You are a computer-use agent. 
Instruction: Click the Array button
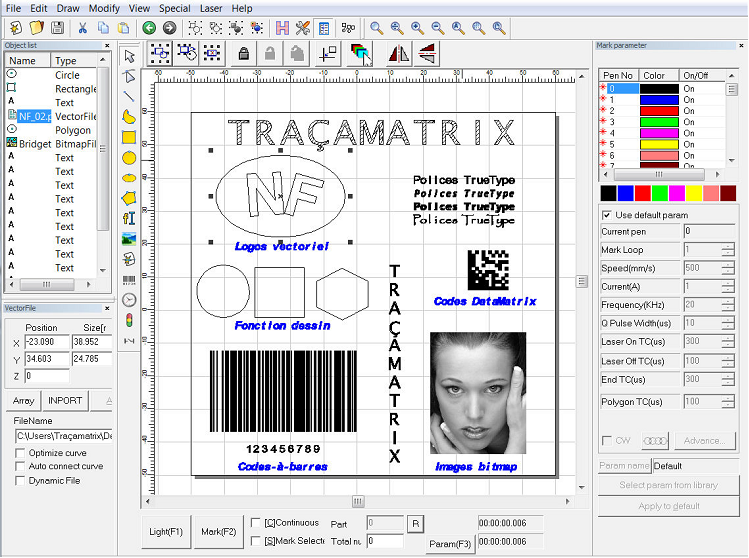click(23, 400)
